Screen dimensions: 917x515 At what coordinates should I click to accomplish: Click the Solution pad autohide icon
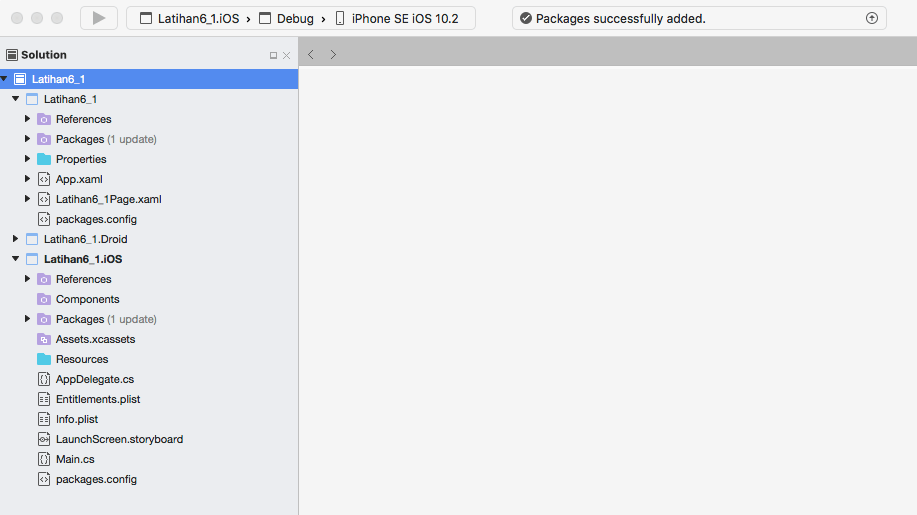(x=273, y=56)
